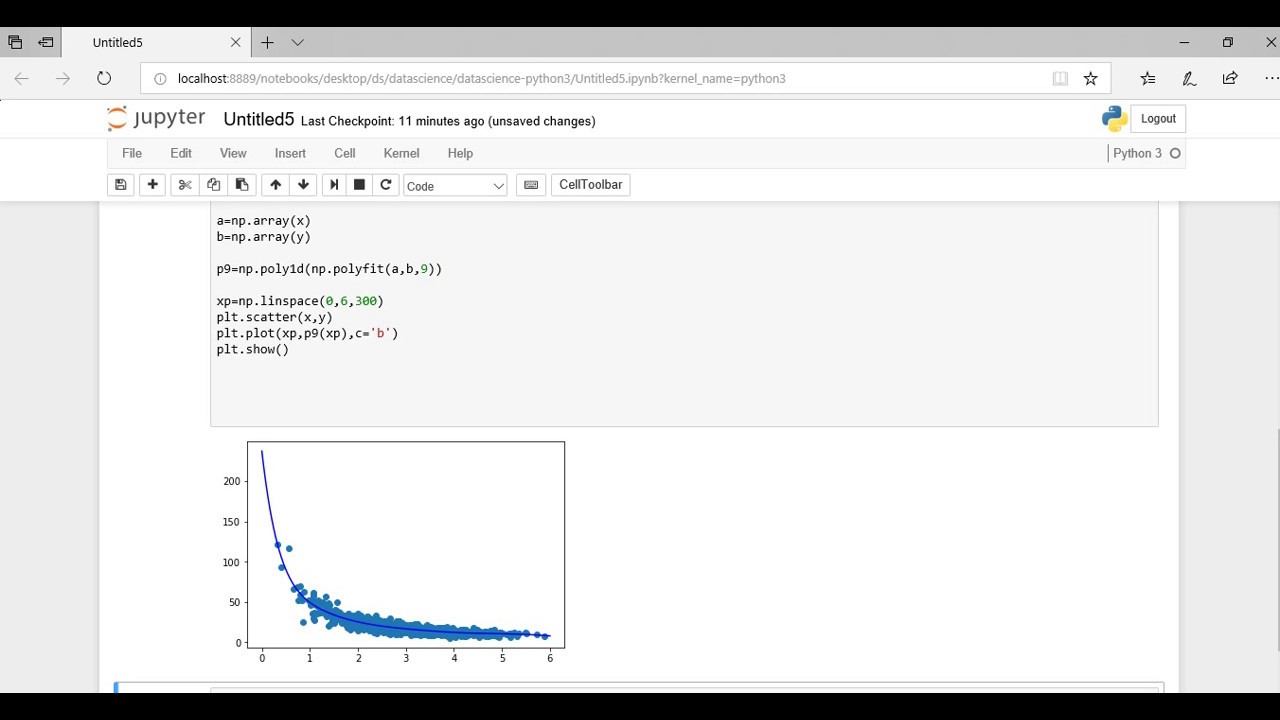The height and width of the screenshot is (720, 1280).
Task: Show tab previews chevron
Action: tap(297, 43)
